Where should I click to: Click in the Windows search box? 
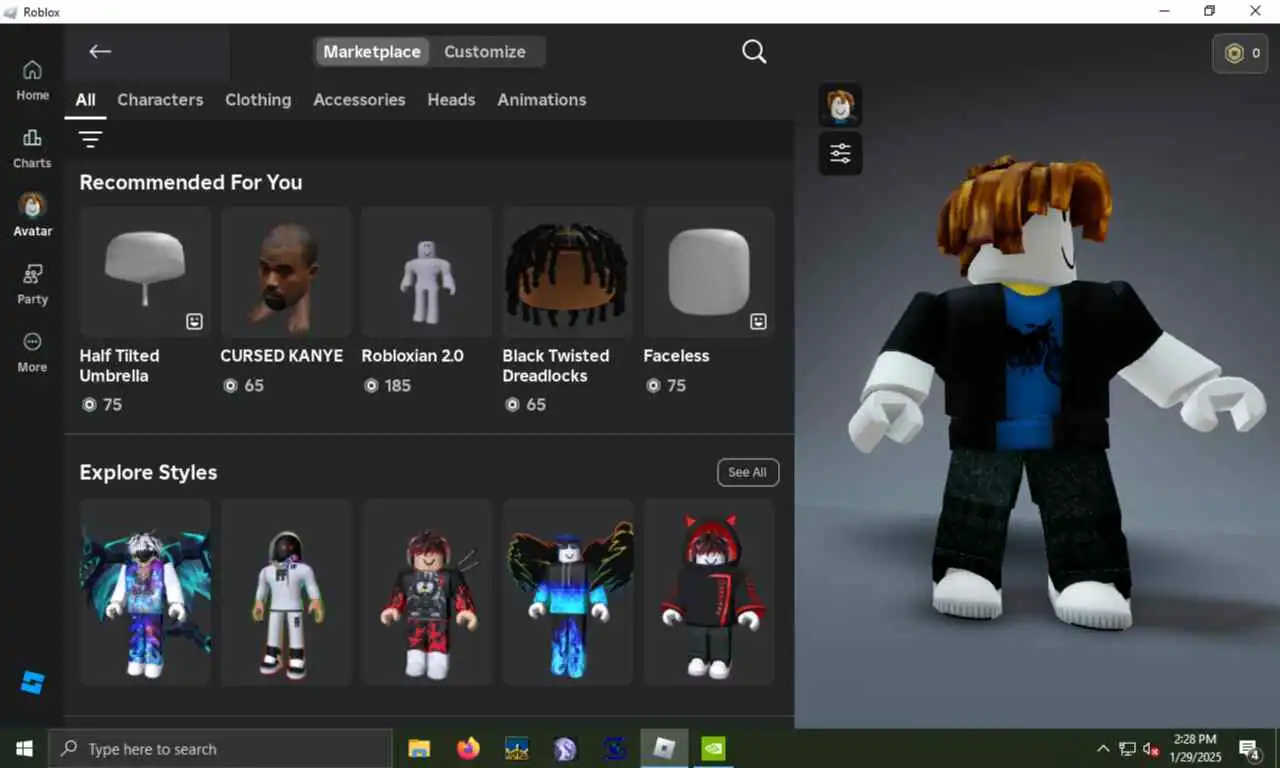[220, 748]
